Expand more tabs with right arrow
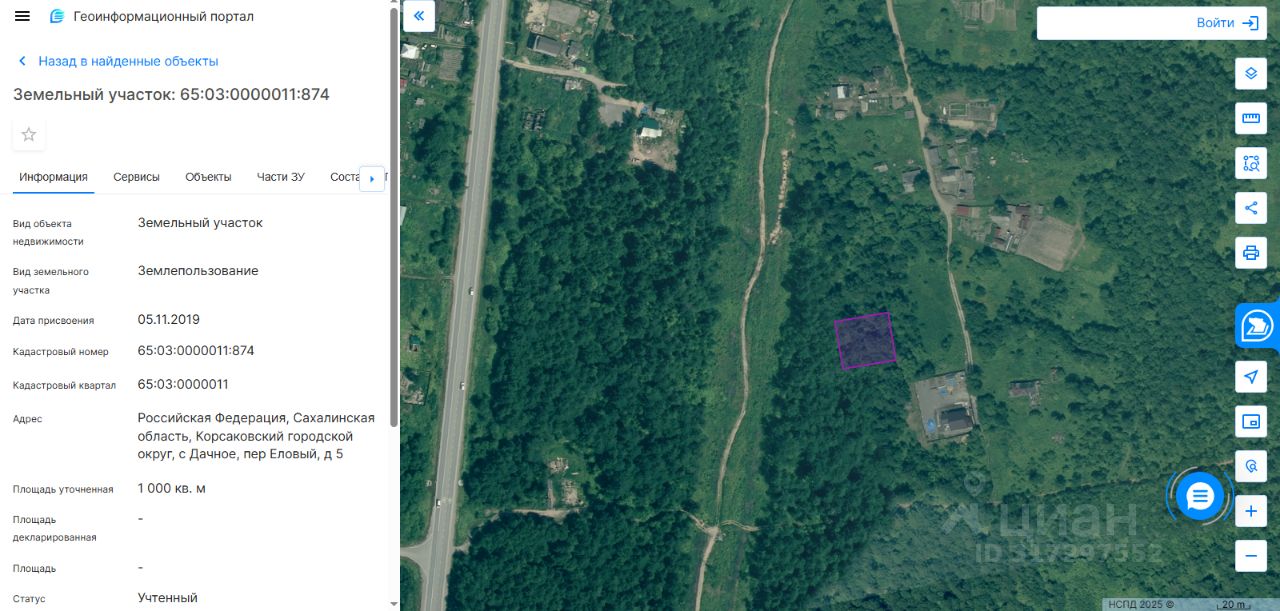This screenshot has height=611, width=1280. tap(372, 179)
